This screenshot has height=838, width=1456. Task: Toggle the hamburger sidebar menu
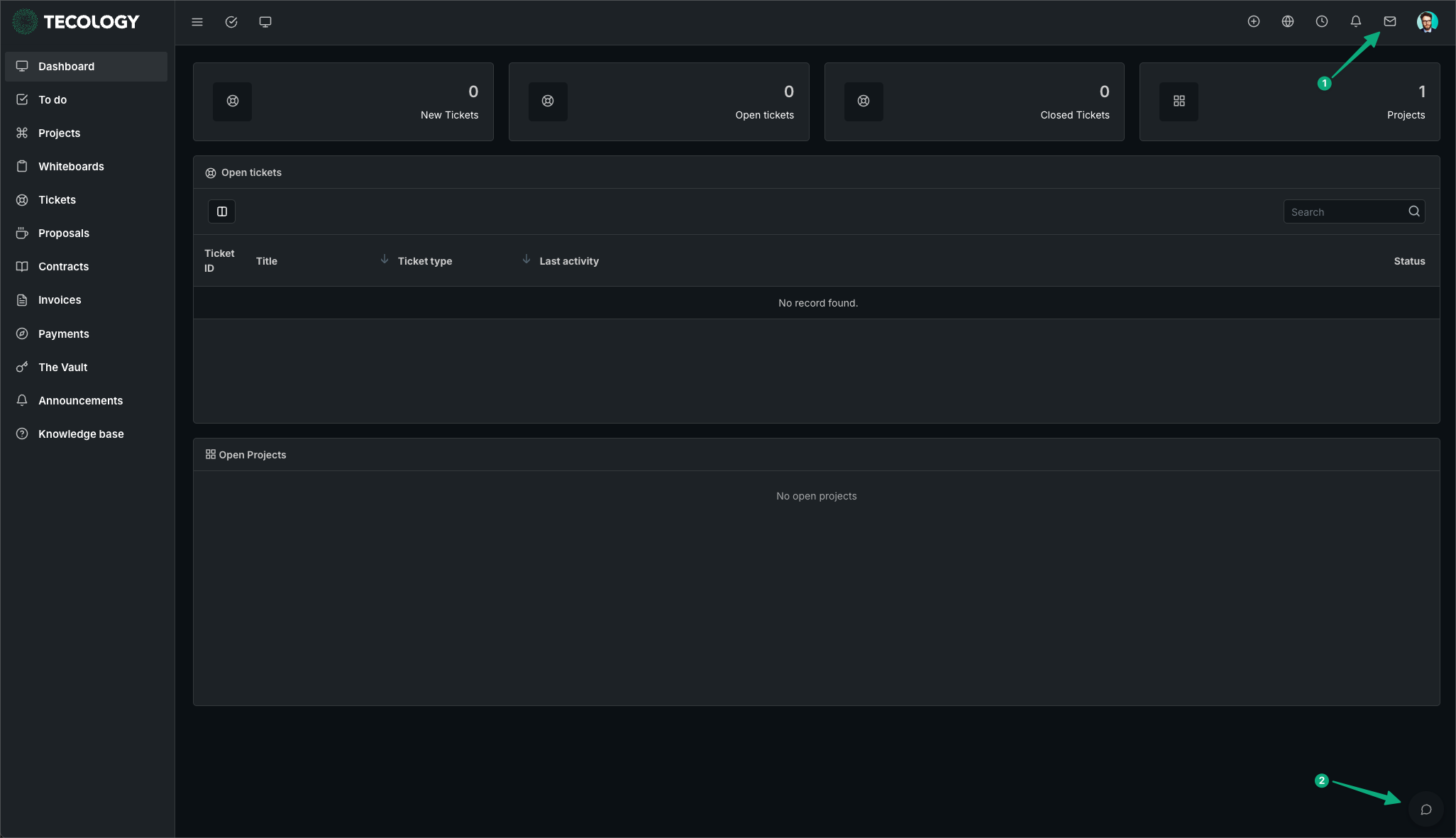click(x=197, y=22)
